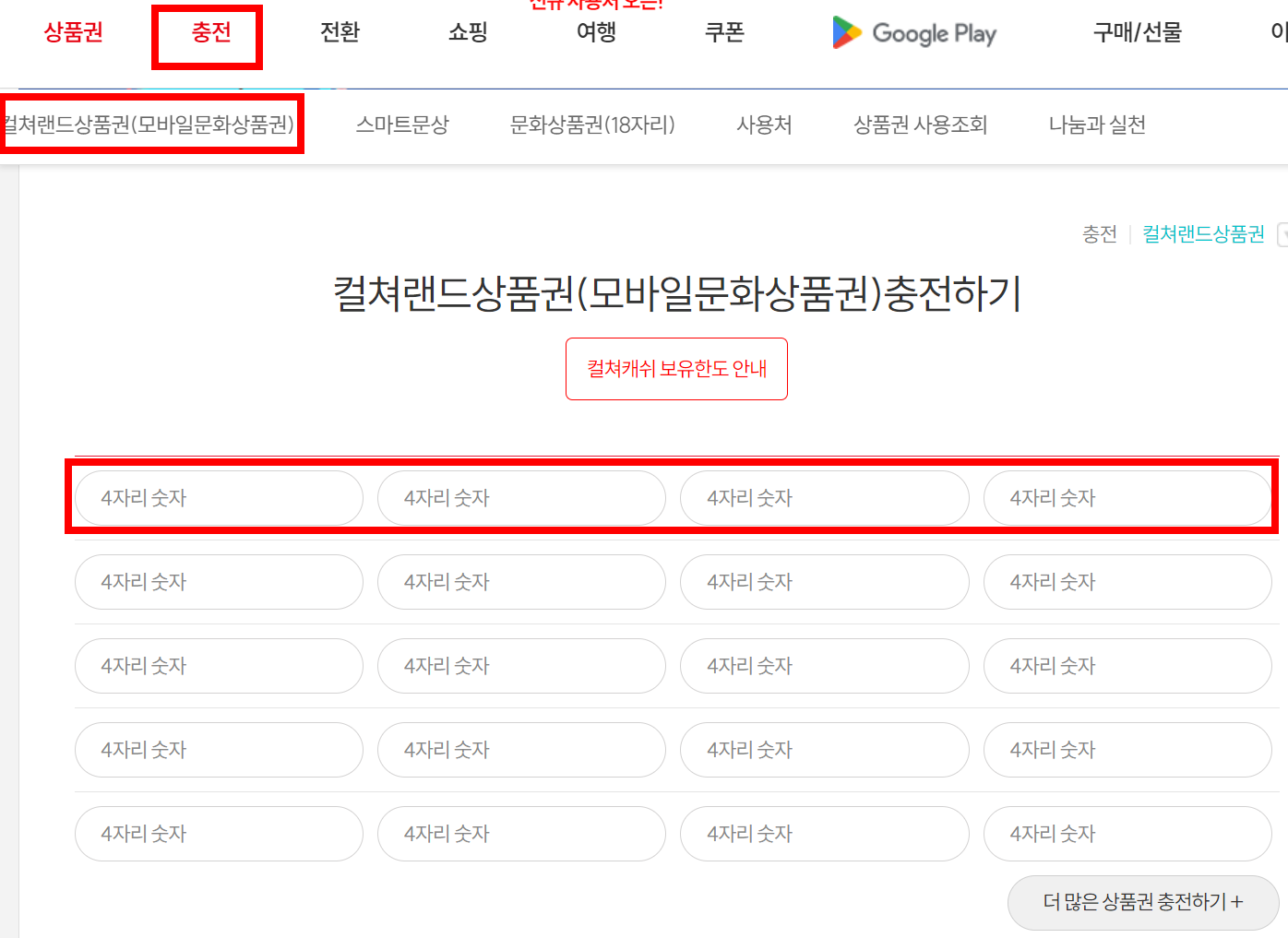Focus the first 4자리 숫자 field in row one
This screenshot has width=1288, height=938.
tap(219, 498)
